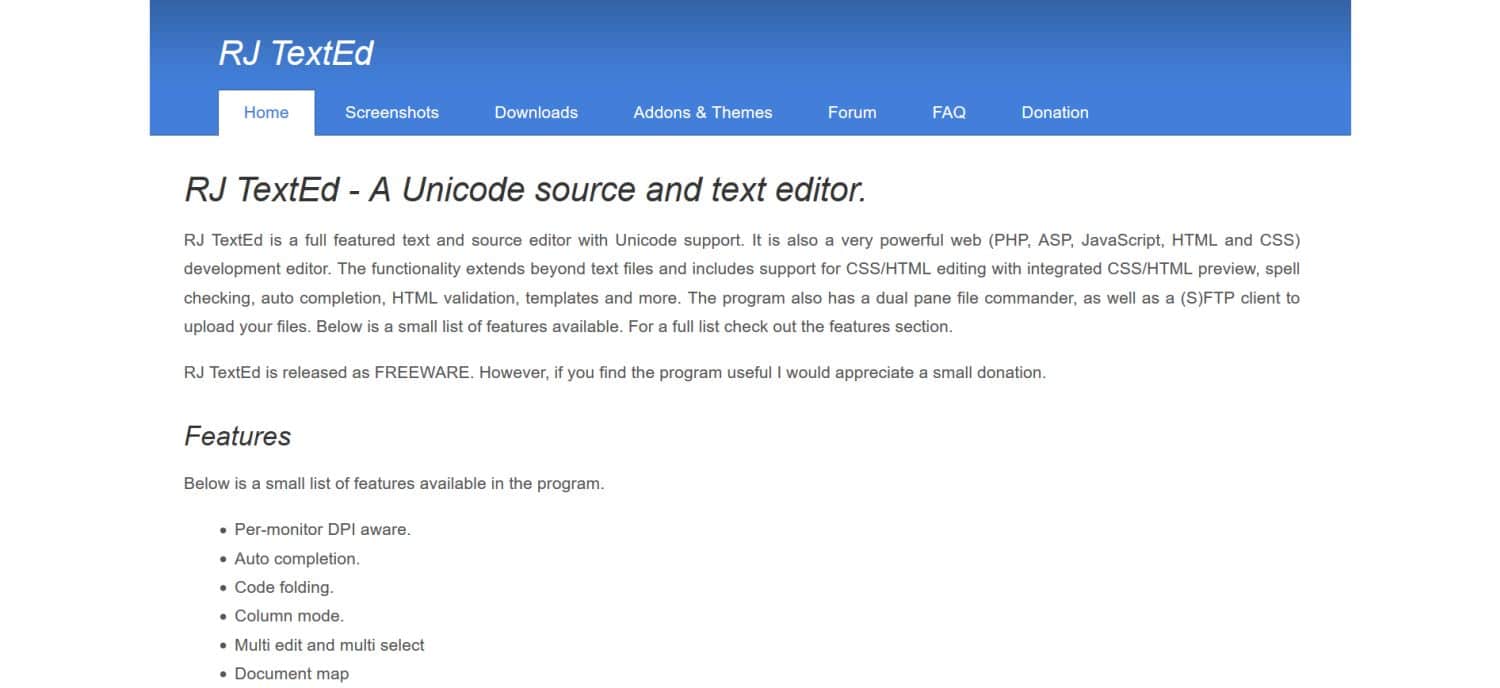This screenshot has width=1500, height=688.
Task: Click the 'A Unicode source and text editor' heading
Action: click(x=525, y=190)
